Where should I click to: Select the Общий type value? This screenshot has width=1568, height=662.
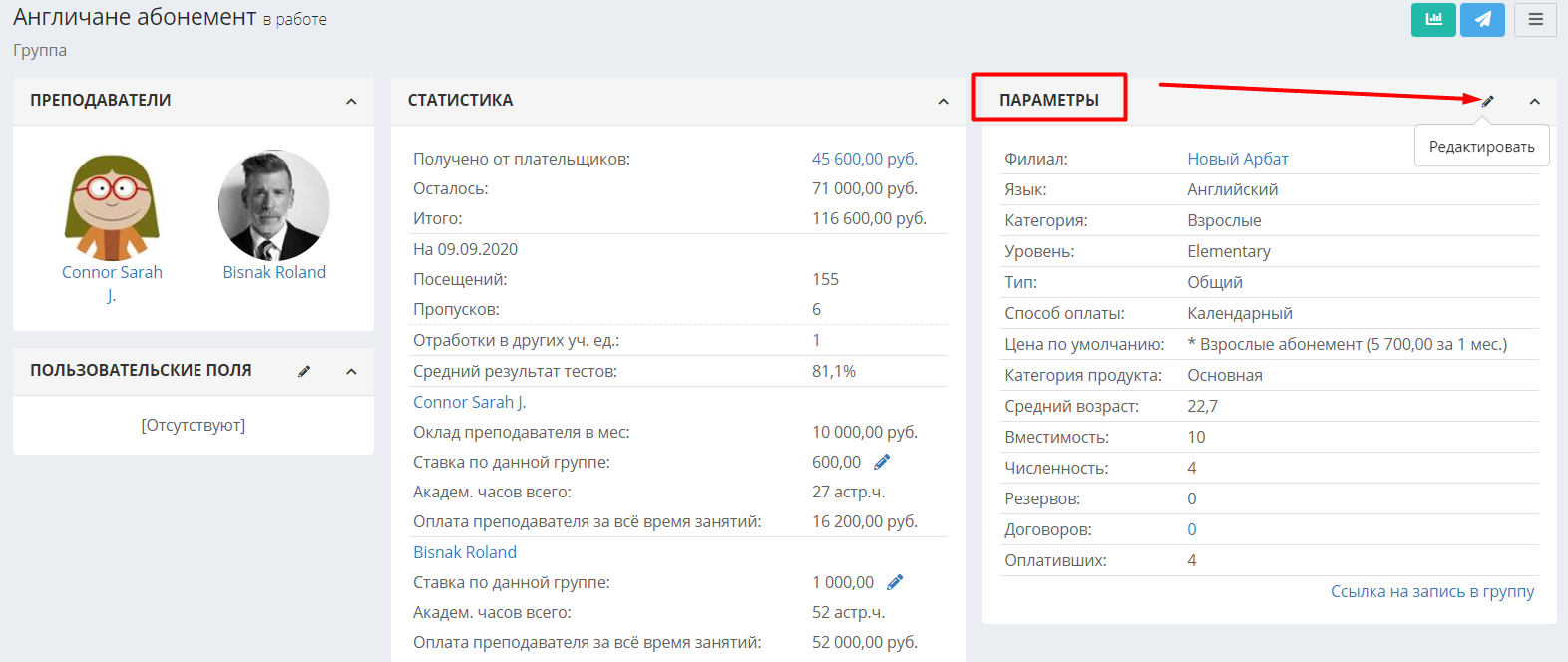point(1215,282)
